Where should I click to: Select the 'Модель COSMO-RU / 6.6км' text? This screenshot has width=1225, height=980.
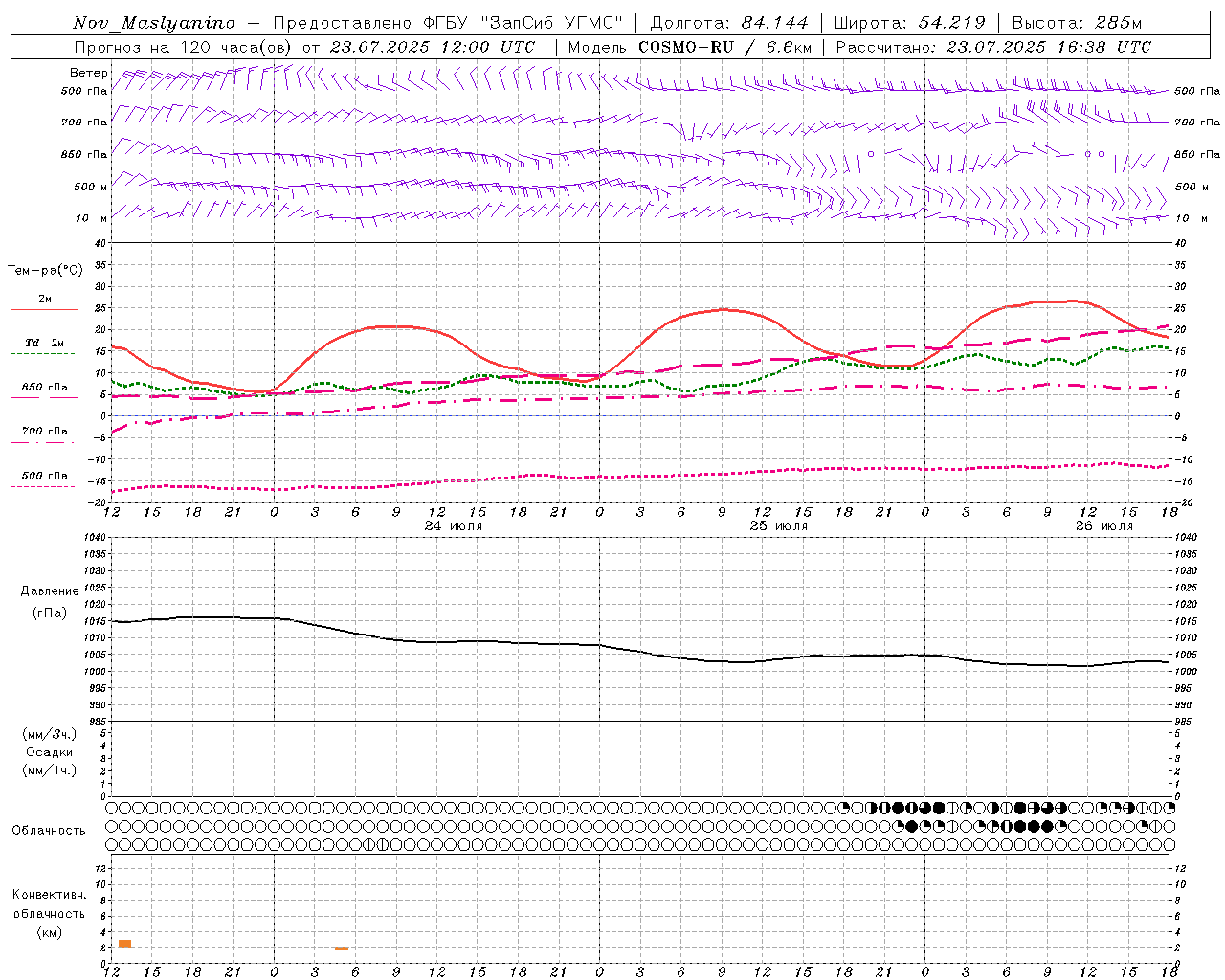point(689,47)
